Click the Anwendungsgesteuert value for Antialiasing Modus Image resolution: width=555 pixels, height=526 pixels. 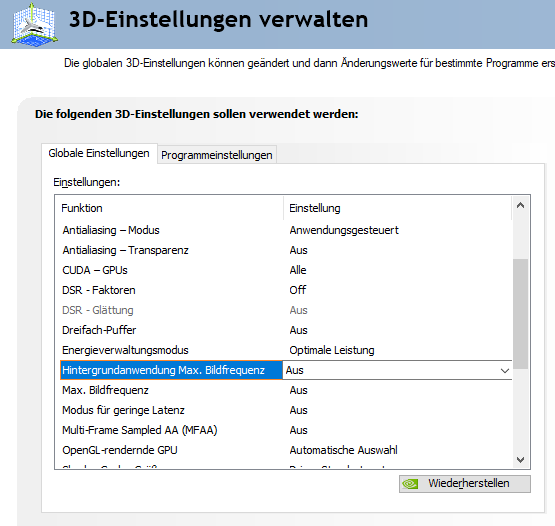point(344,230)
